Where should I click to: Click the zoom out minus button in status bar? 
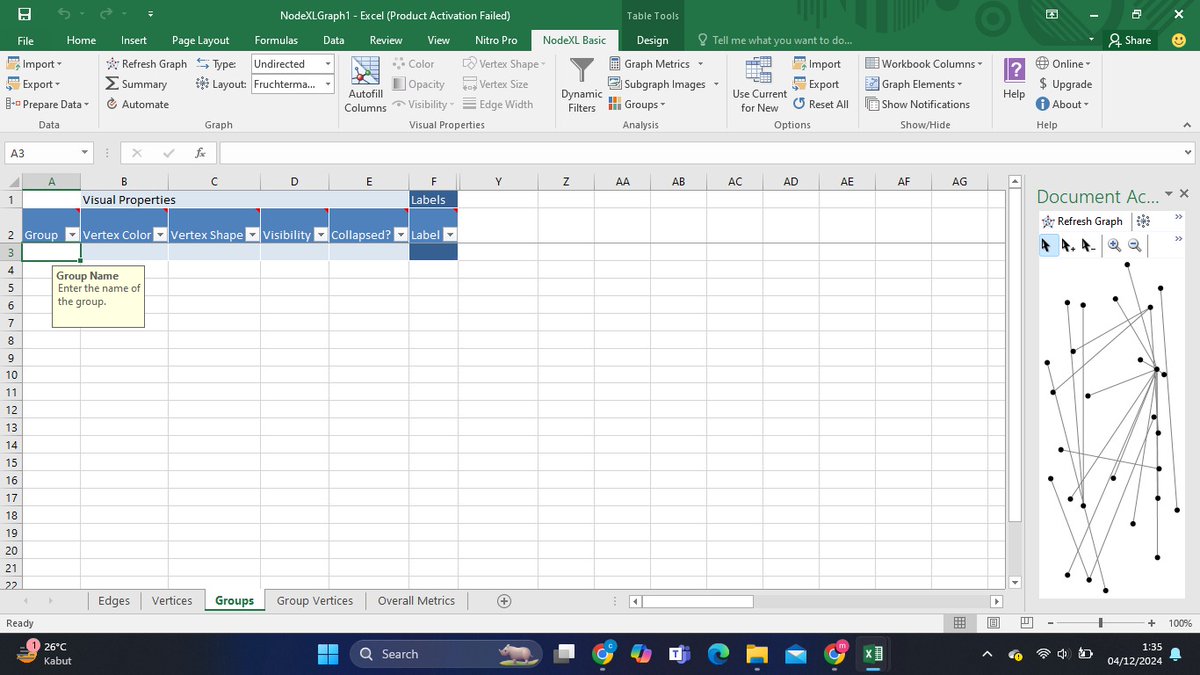pos(1050,623)
